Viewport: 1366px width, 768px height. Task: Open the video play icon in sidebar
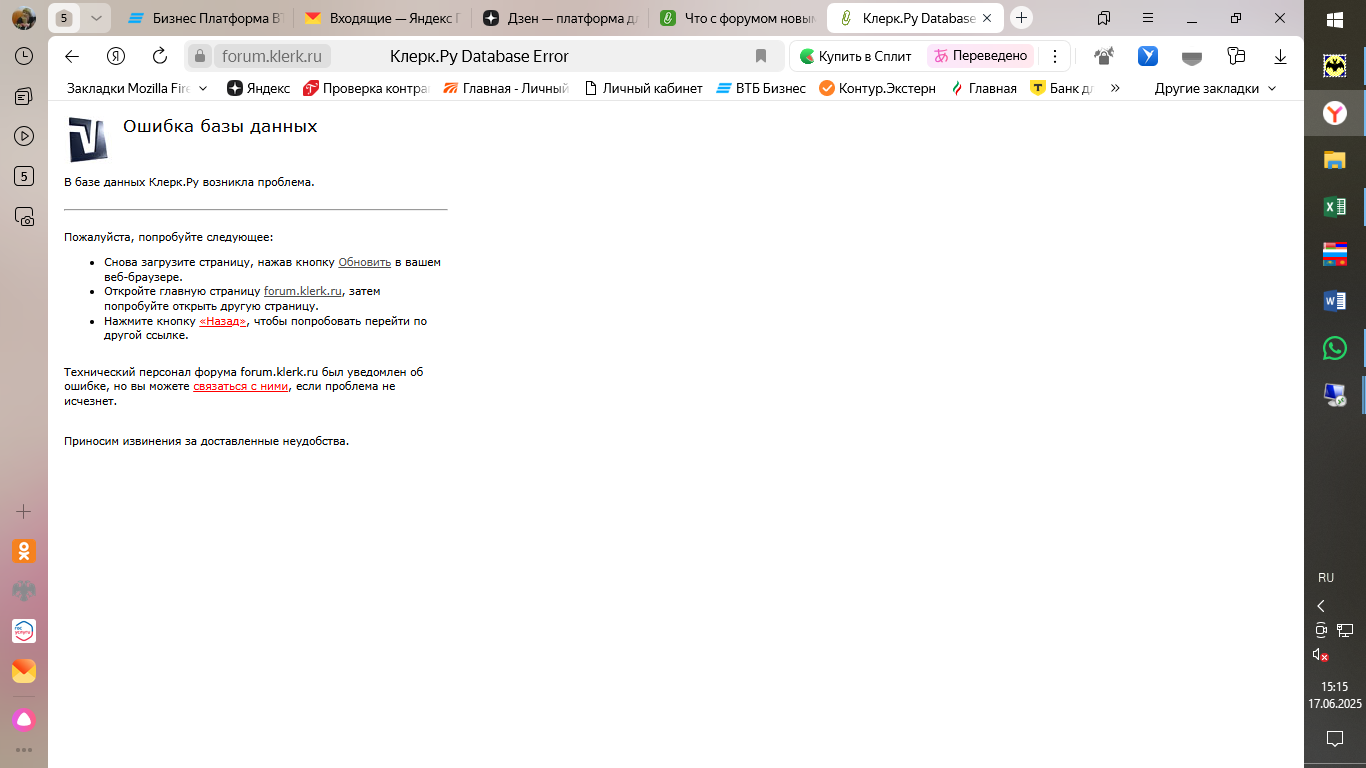click(x=24, y=136)
